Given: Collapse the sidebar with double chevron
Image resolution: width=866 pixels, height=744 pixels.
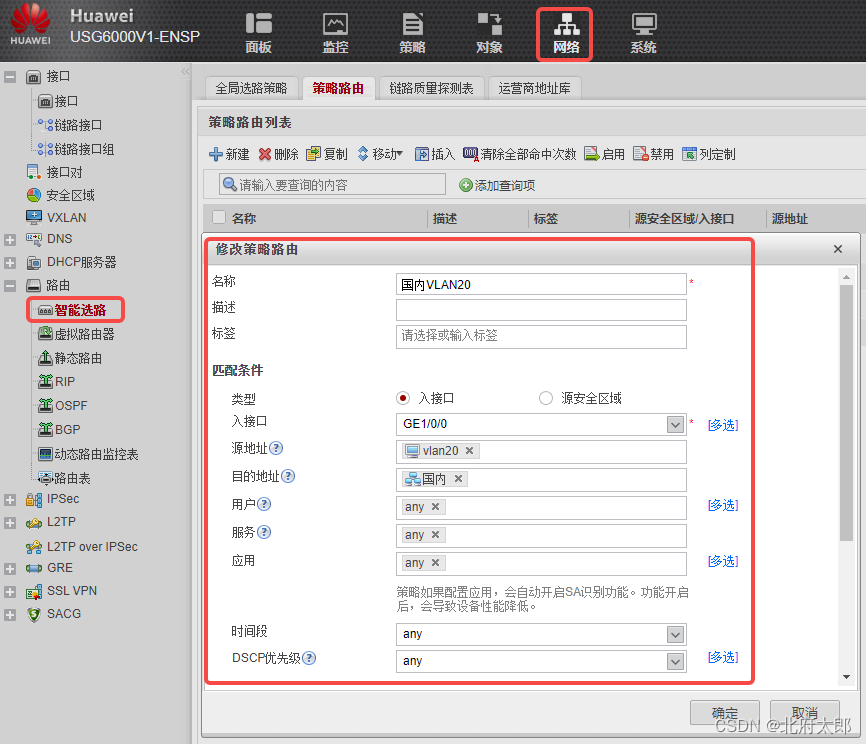Looking at the screenshot, I should pos(186,72).
